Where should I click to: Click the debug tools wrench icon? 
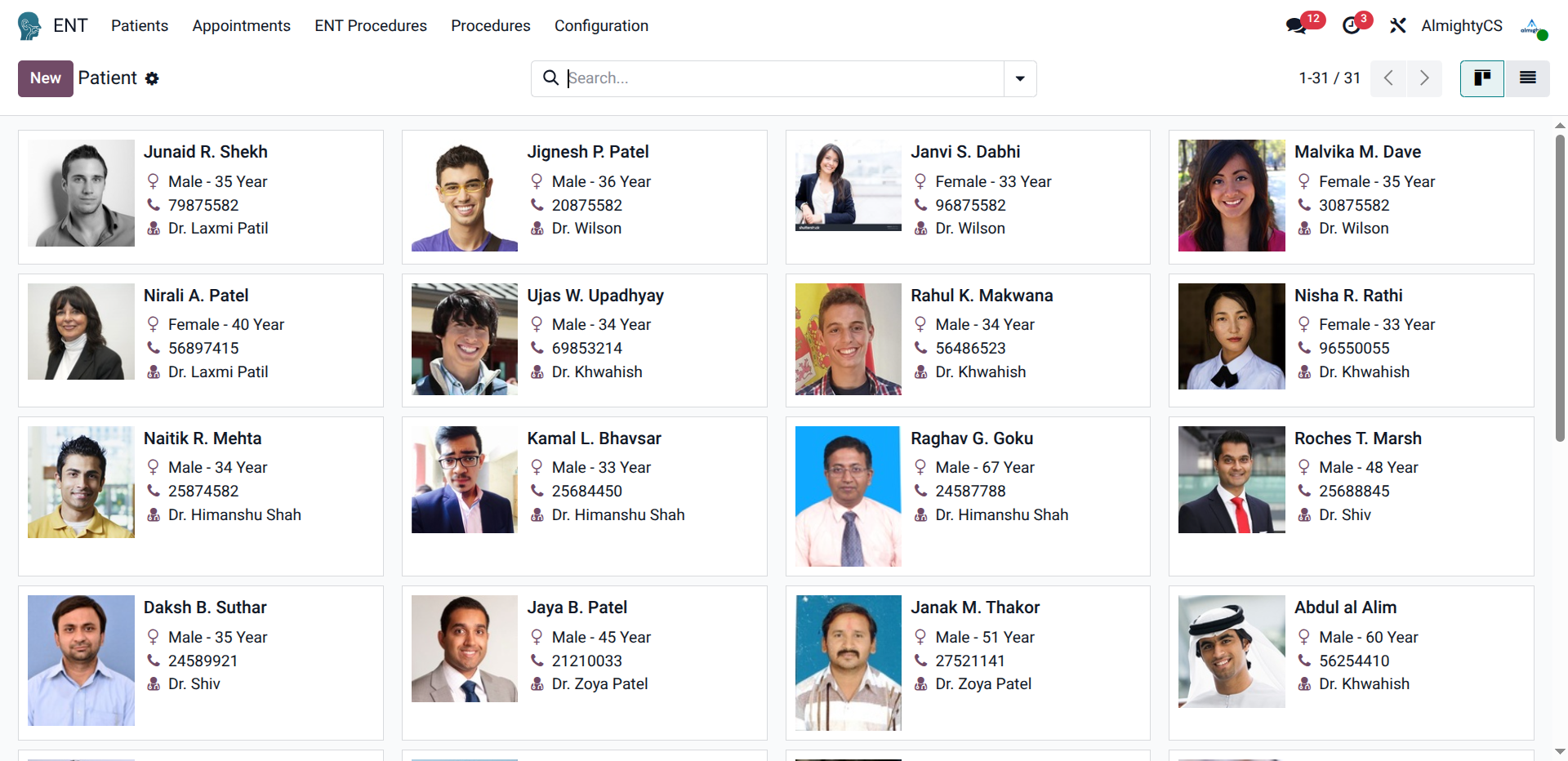[1397, 26]
